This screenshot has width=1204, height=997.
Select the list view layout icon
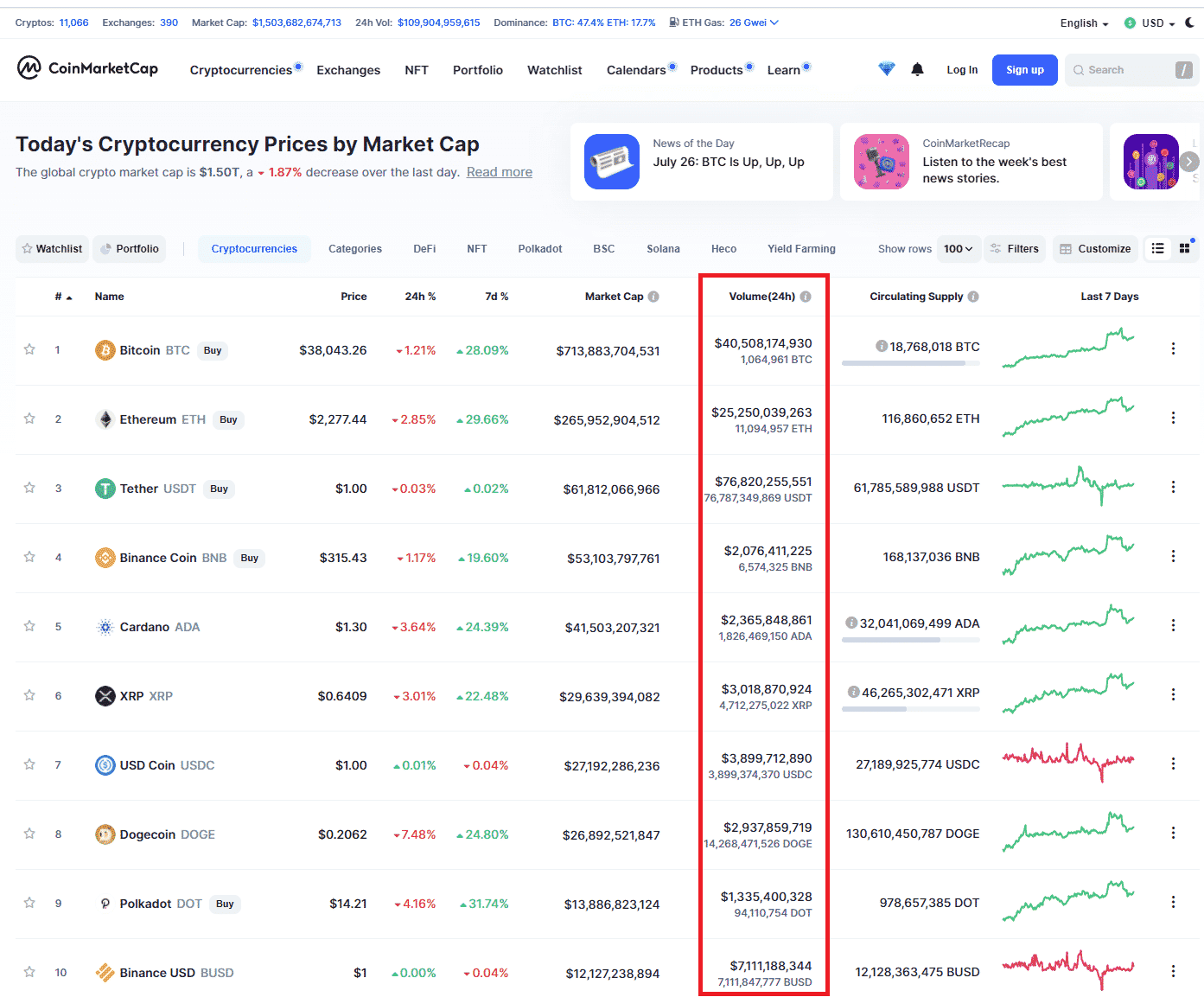point(1158,249)
